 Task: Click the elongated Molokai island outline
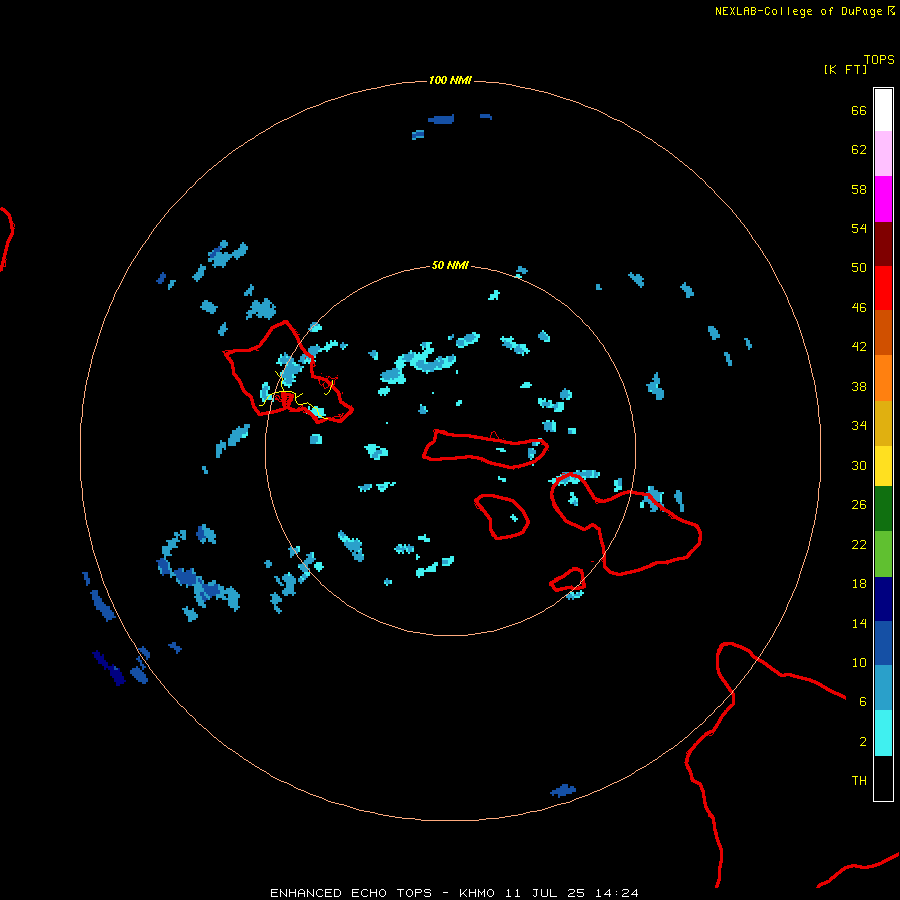point(486,449)
